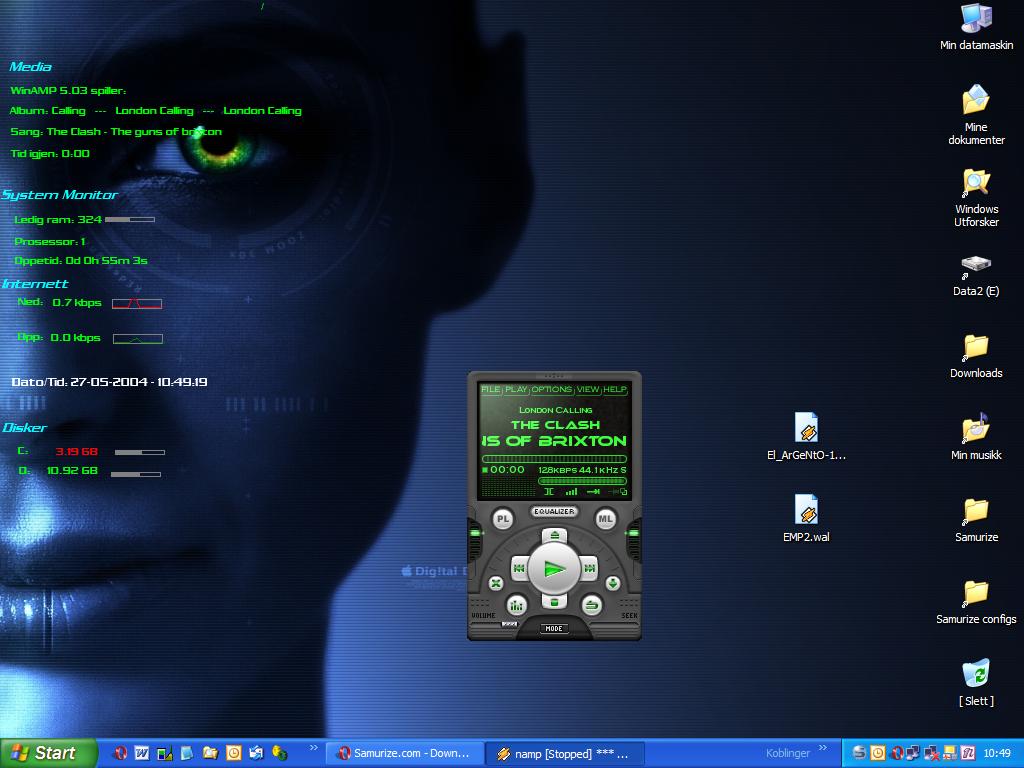The width and height of the screenshot is (1024, 768).
Task: Open Windows Utforsker shortcut
Action: (976, 198)
